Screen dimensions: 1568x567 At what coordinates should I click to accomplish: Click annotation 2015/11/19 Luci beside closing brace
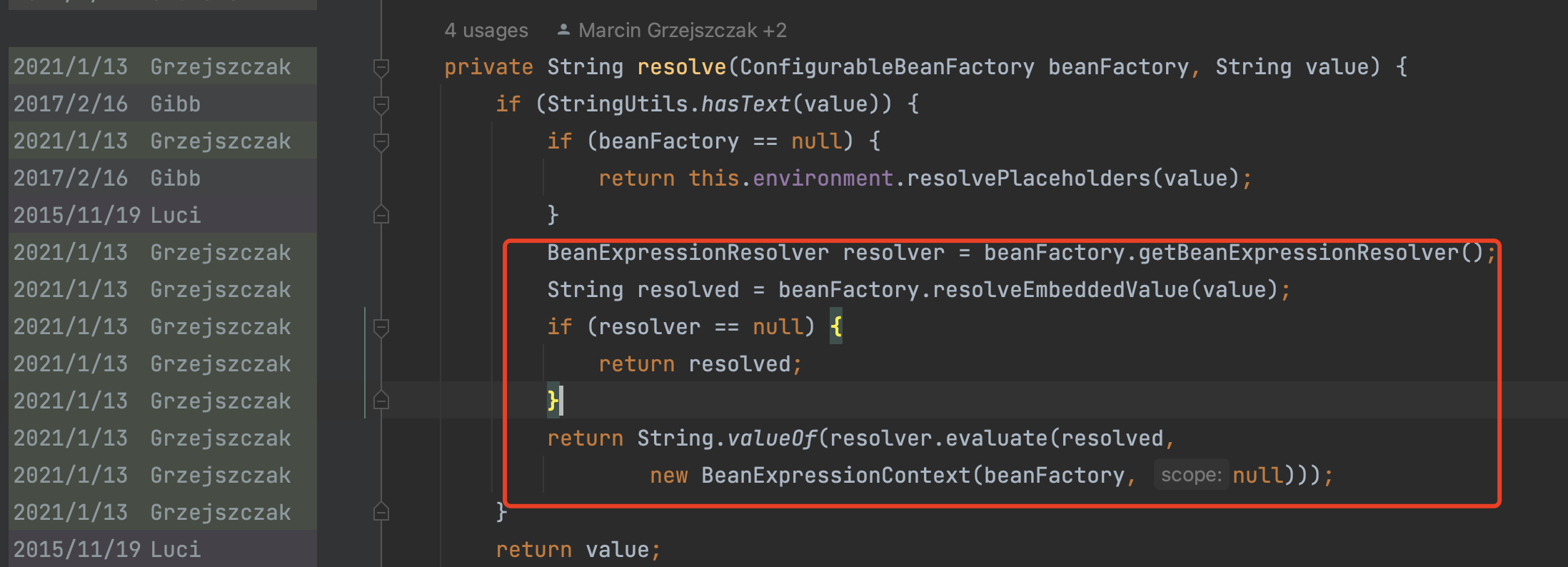163,215
